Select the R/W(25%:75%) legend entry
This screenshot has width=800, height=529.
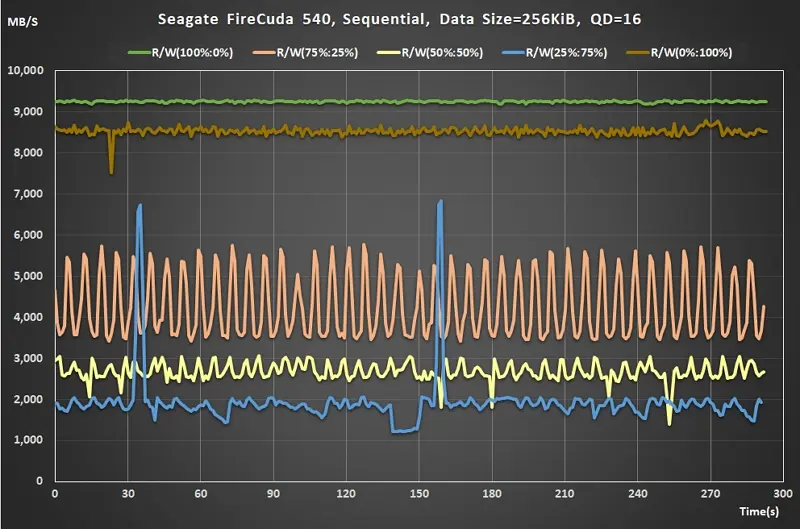coord(555,53)
